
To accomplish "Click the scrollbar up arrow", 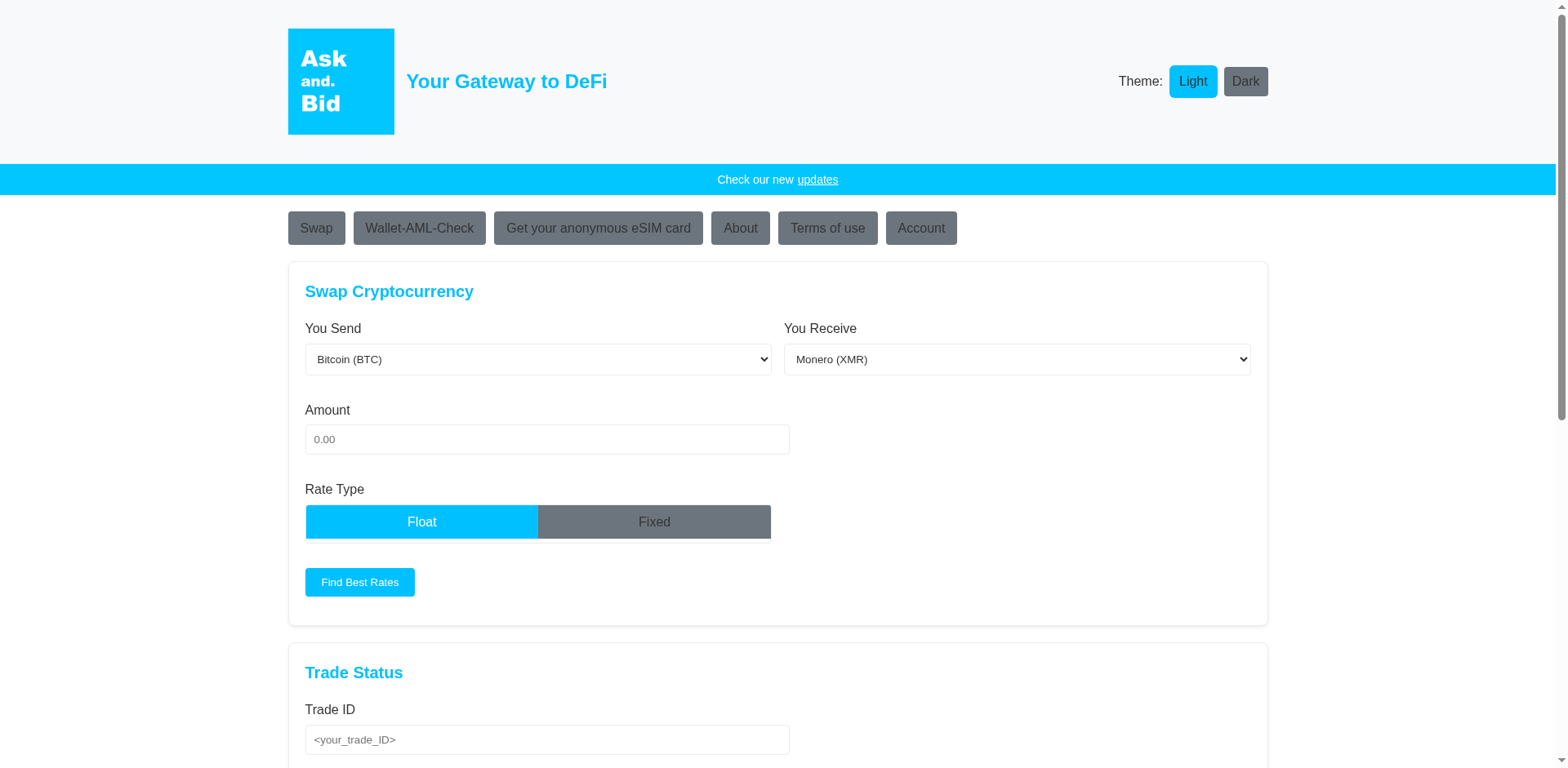I will (1561, 6).
